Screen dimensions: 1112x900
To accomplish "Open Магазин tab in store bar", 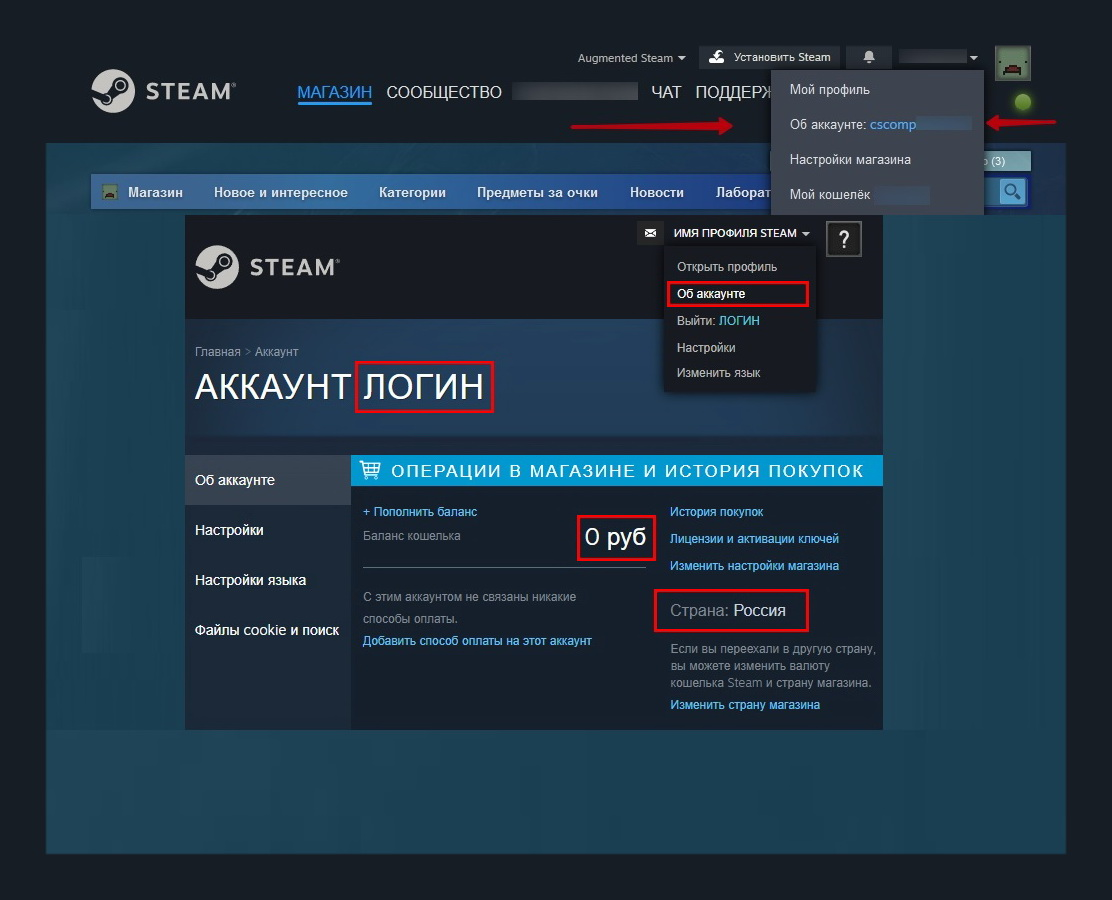I will coord(155,192).
